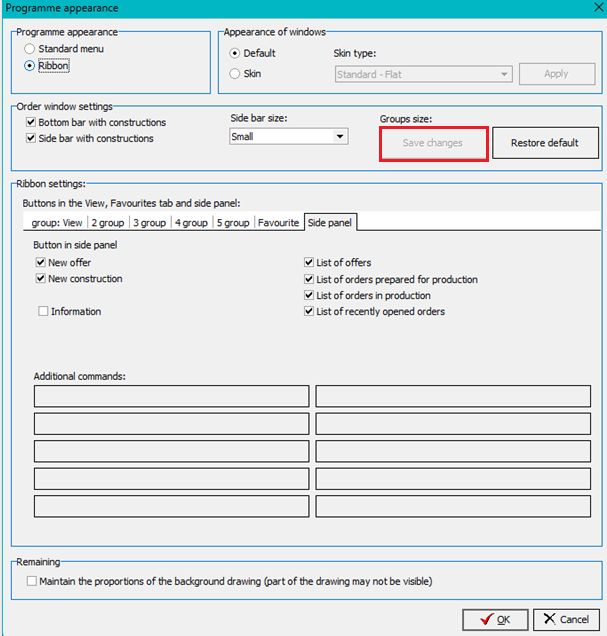Switch to the 3 group tab
The width and height of the screenshot is (607, 636).
(149, 223)
